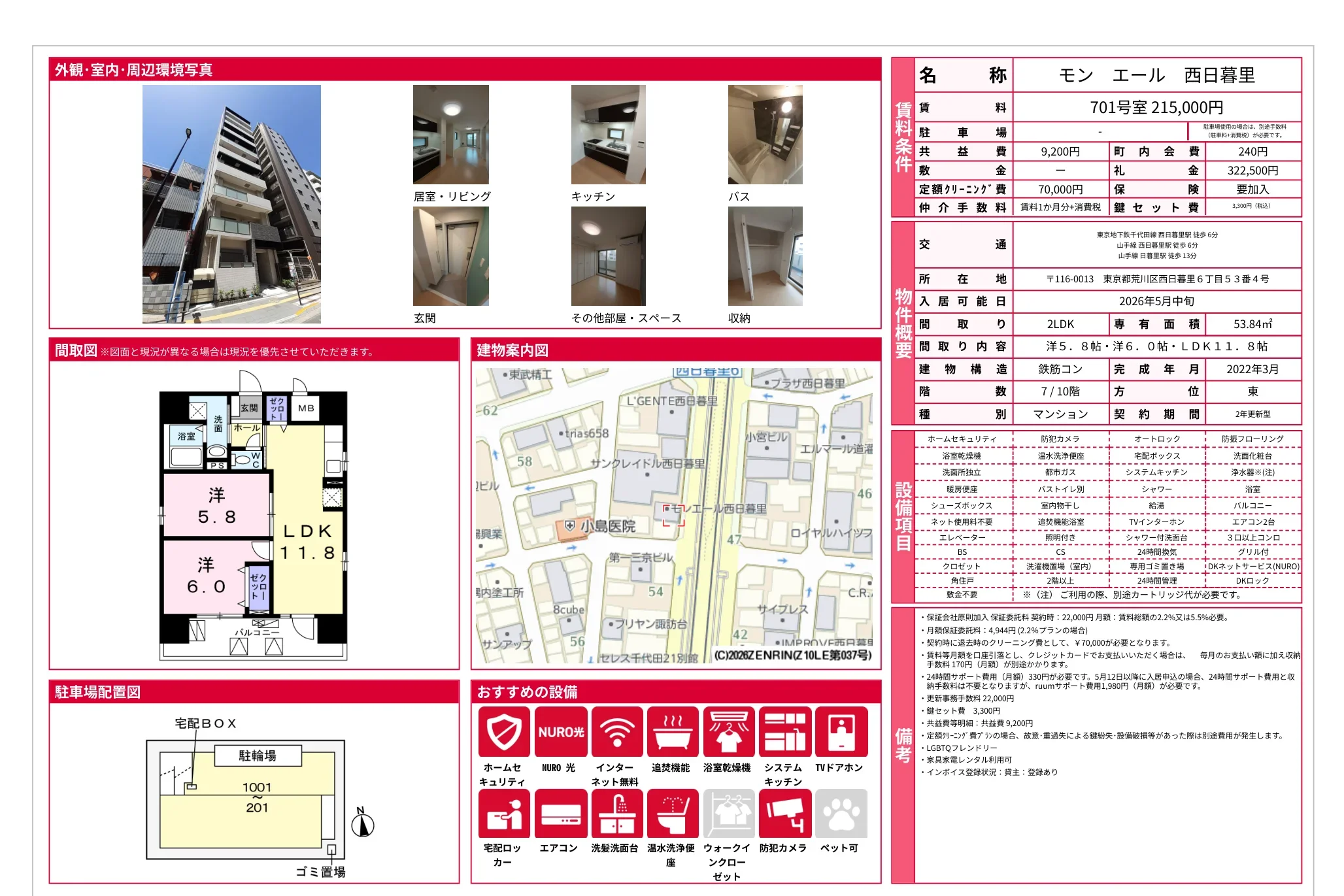Click the greyed-out walk-in closet icon
This screenshot has width=1344, height=896.
pos(728,813)
